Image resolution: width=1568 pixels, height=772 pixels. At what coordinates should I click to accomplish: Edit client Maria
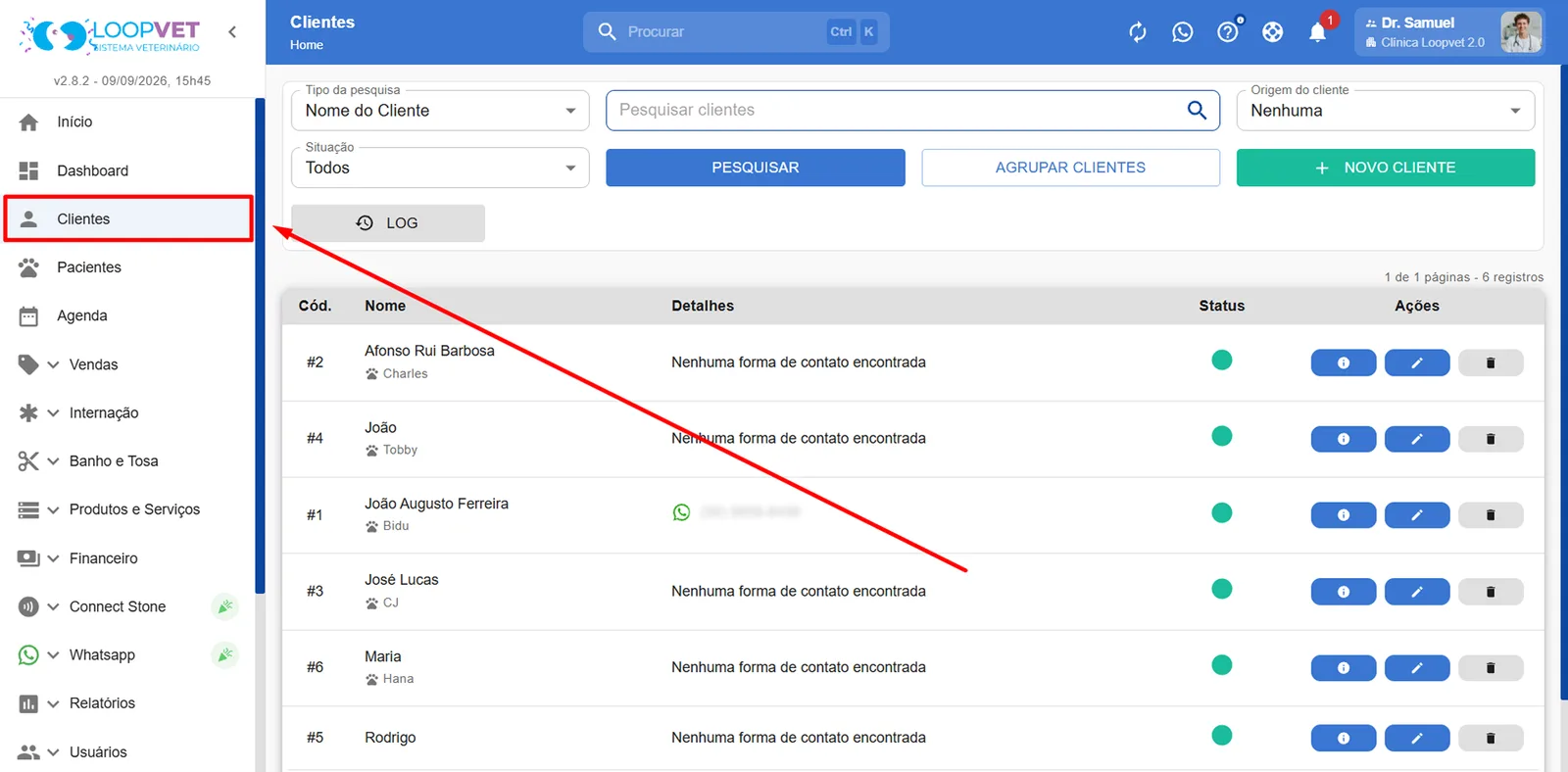coord(1417,668)
